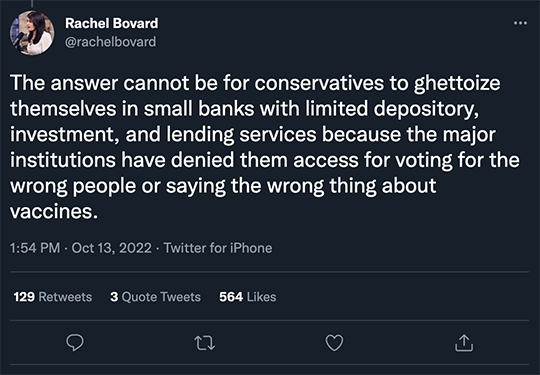Click the word "vaccines." ending the tweet

click(x=54, y=211)
